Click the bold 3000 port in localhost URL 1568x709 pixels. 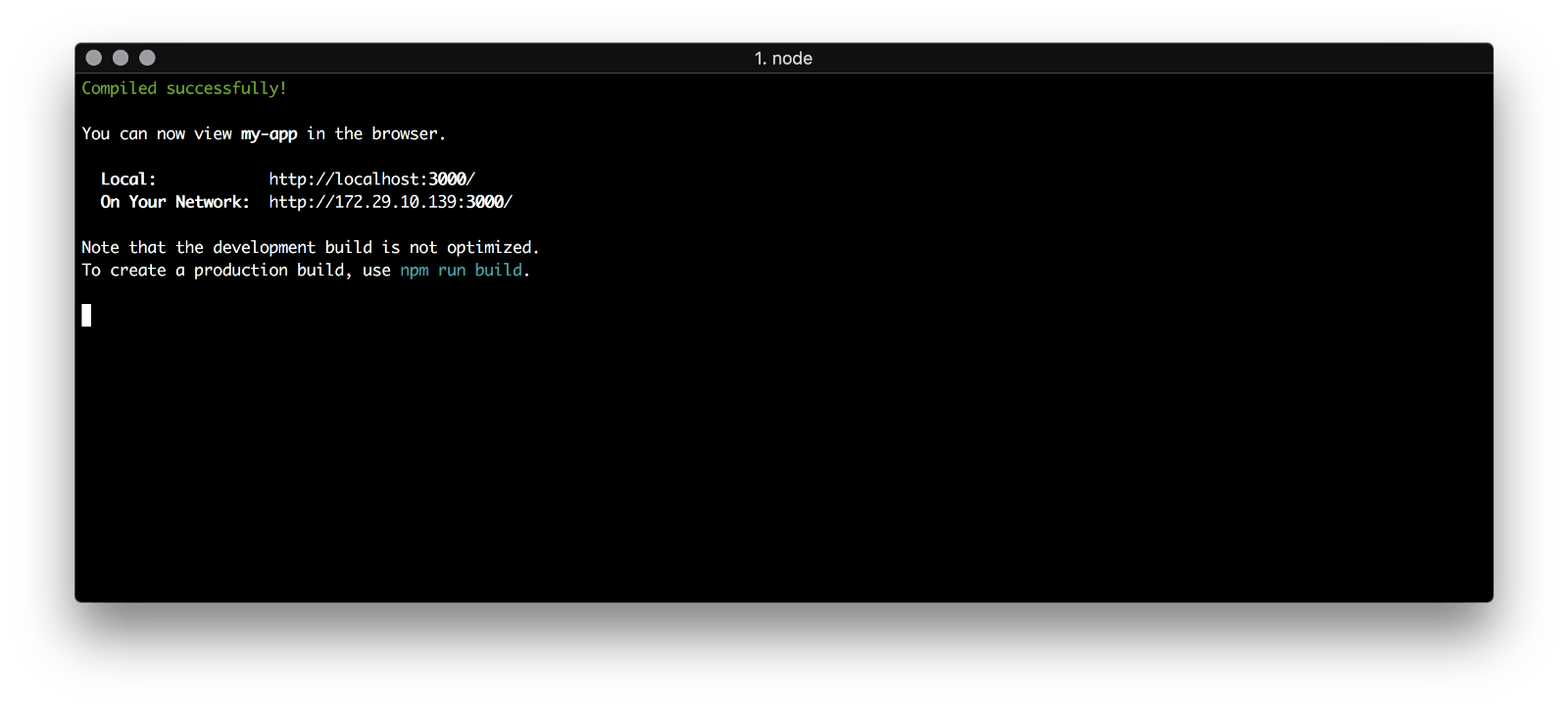coord(447,179)
